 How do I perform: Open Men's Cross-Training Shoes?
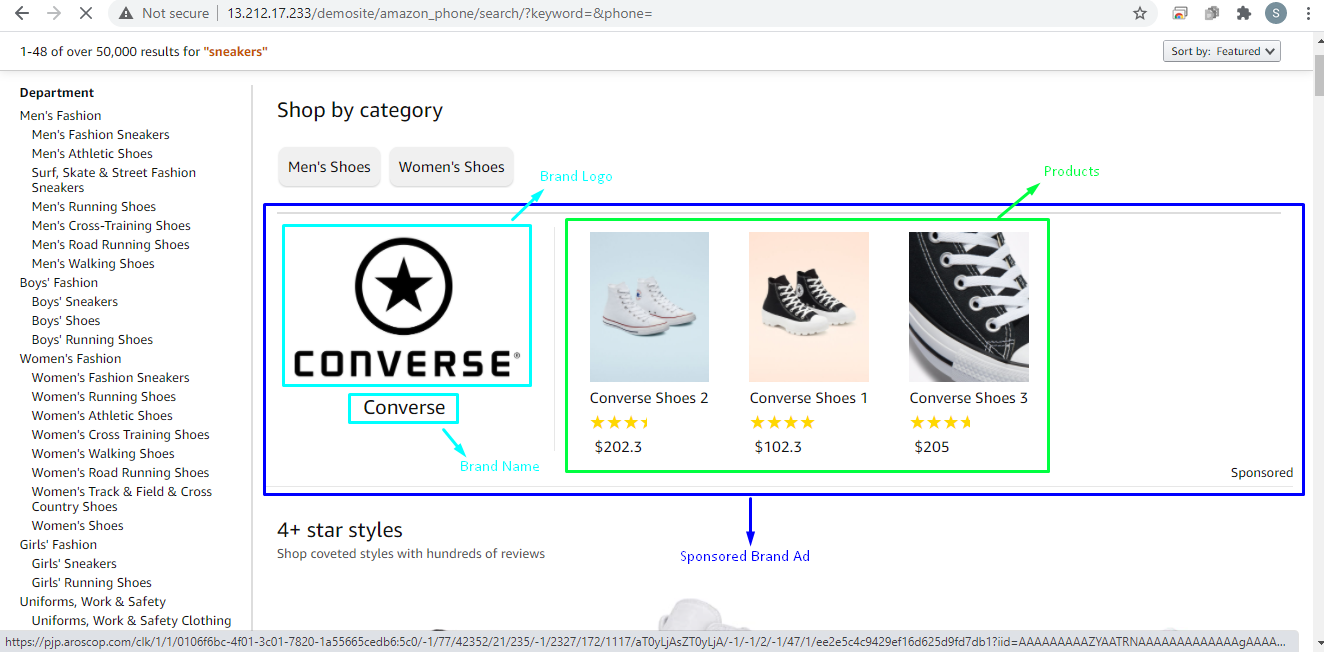tap(111, 226)
